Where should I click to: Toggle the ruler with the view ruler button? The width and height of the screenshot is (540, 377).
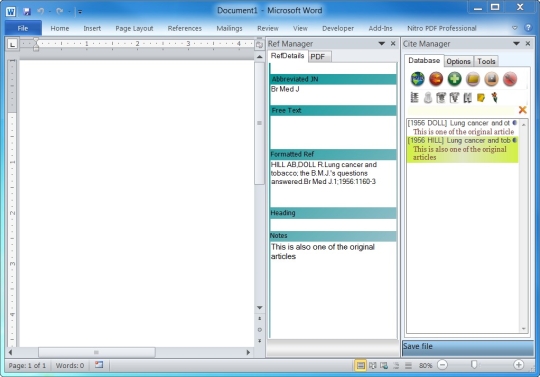259,44
